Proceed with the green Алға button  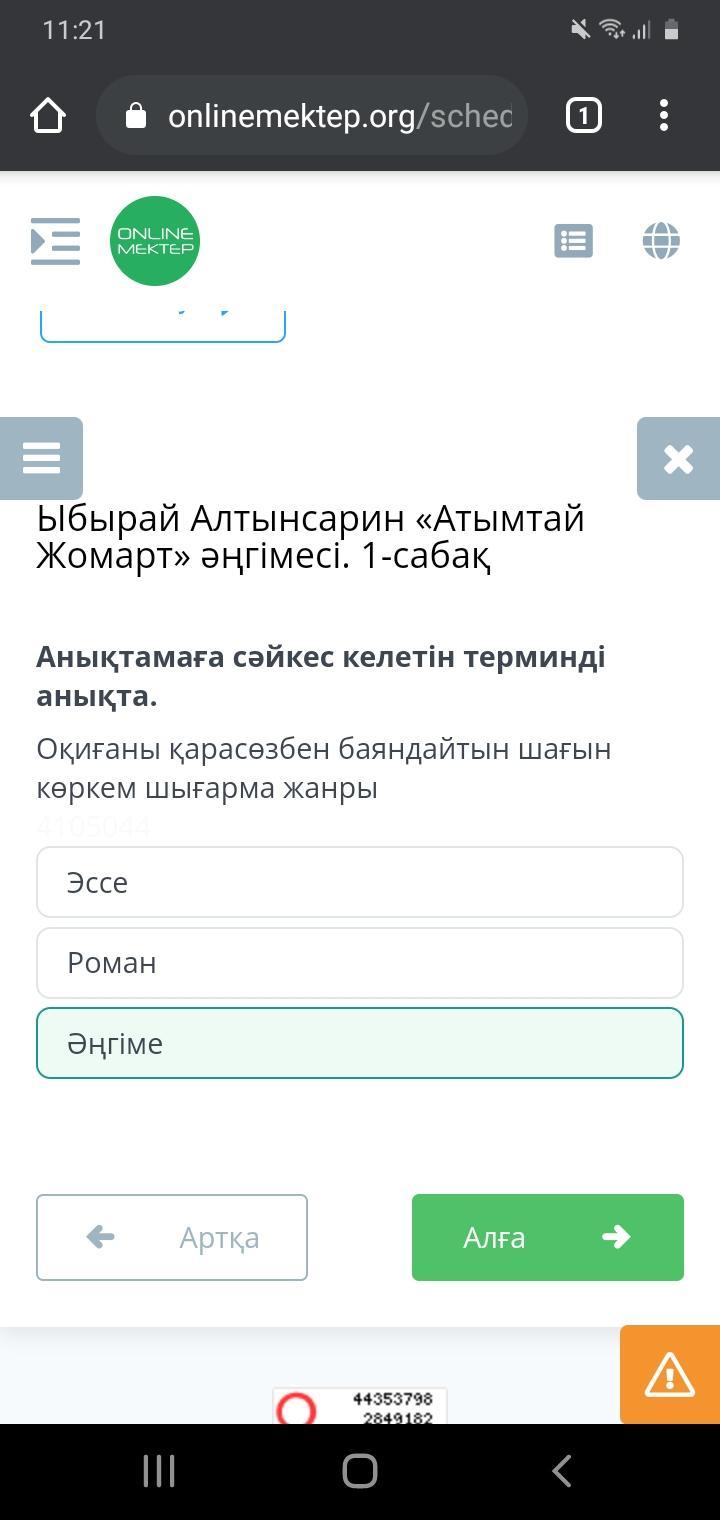click(x=548, y=1237)
